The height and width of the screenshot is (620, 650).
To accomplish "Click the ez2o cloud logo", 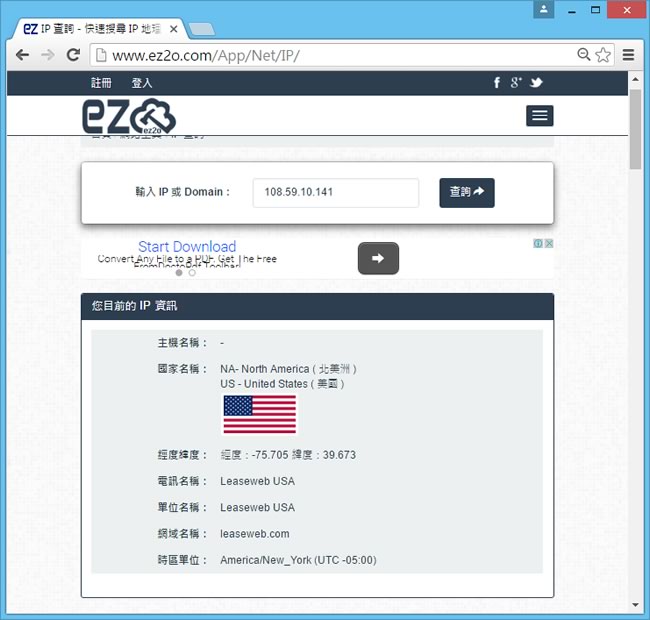I will click(x=129, y=116).
